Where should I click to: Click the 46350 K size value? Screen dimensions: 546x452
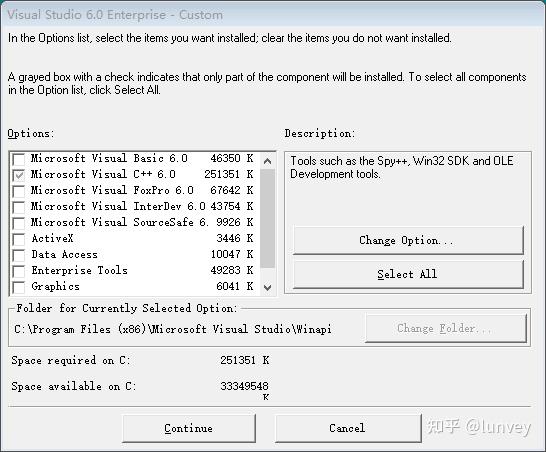232,158
